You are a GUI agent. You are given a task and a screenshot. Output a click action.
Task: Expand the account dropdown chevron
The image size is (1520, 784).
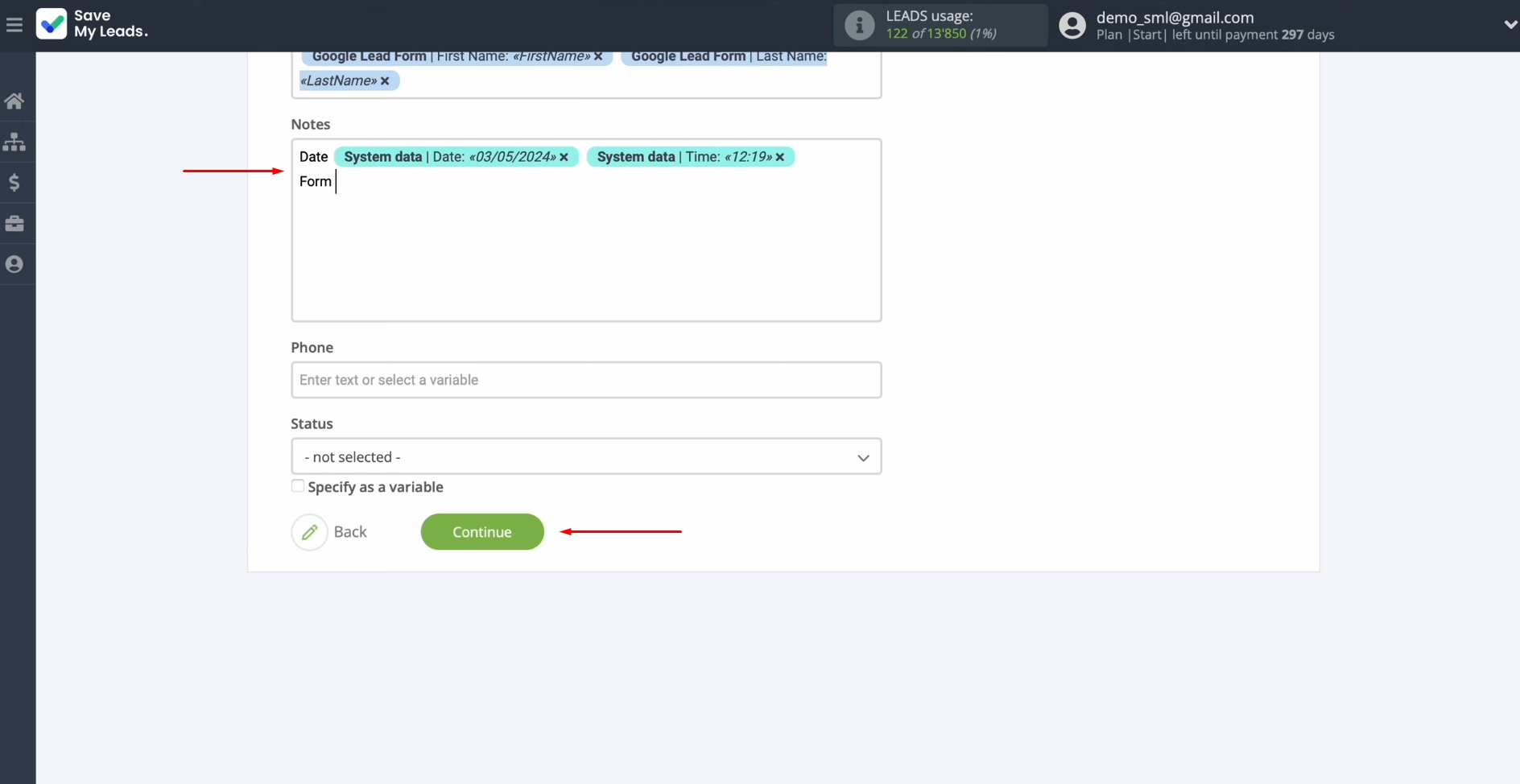[x=1510, y=25]
